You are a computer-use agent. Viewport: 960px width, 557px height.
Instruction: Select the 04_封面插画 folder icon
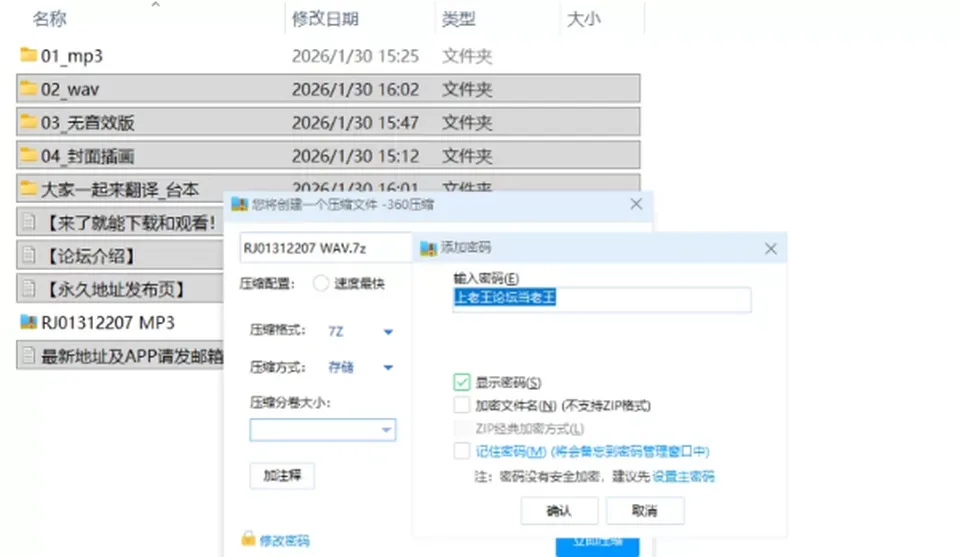(28, 155)
